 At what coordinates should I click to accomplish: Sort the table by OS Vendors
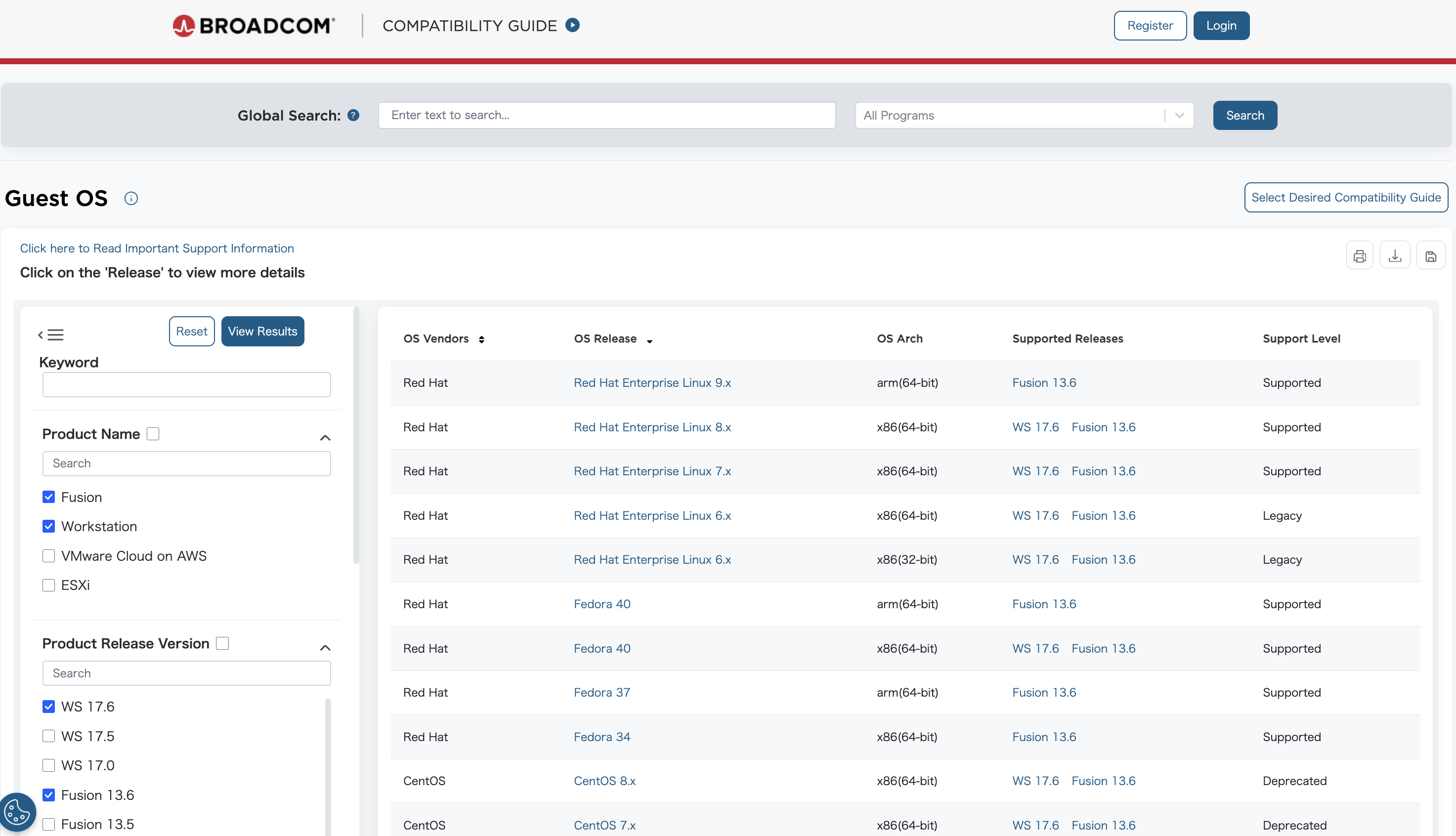coord(481,339)
